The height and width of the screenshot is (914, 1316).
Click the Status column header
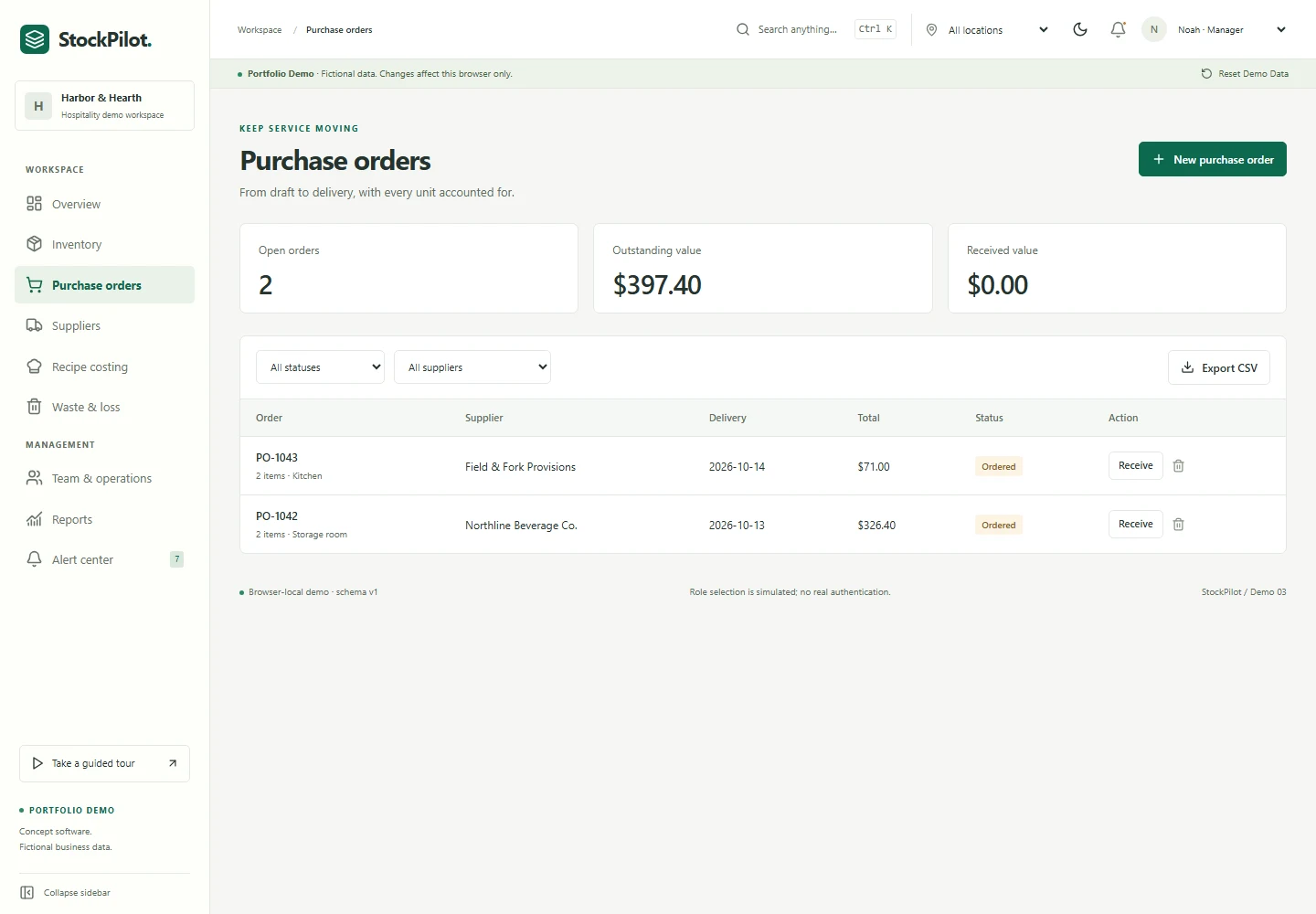coord(989,418)
